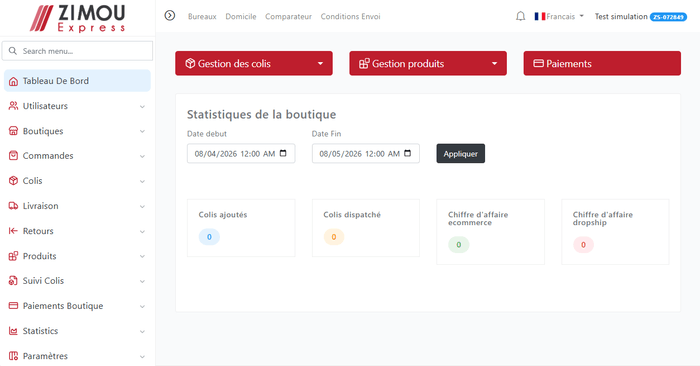Click the French flag icon
This screenshot has width=700, height=366.
click(x=540, y=17)
